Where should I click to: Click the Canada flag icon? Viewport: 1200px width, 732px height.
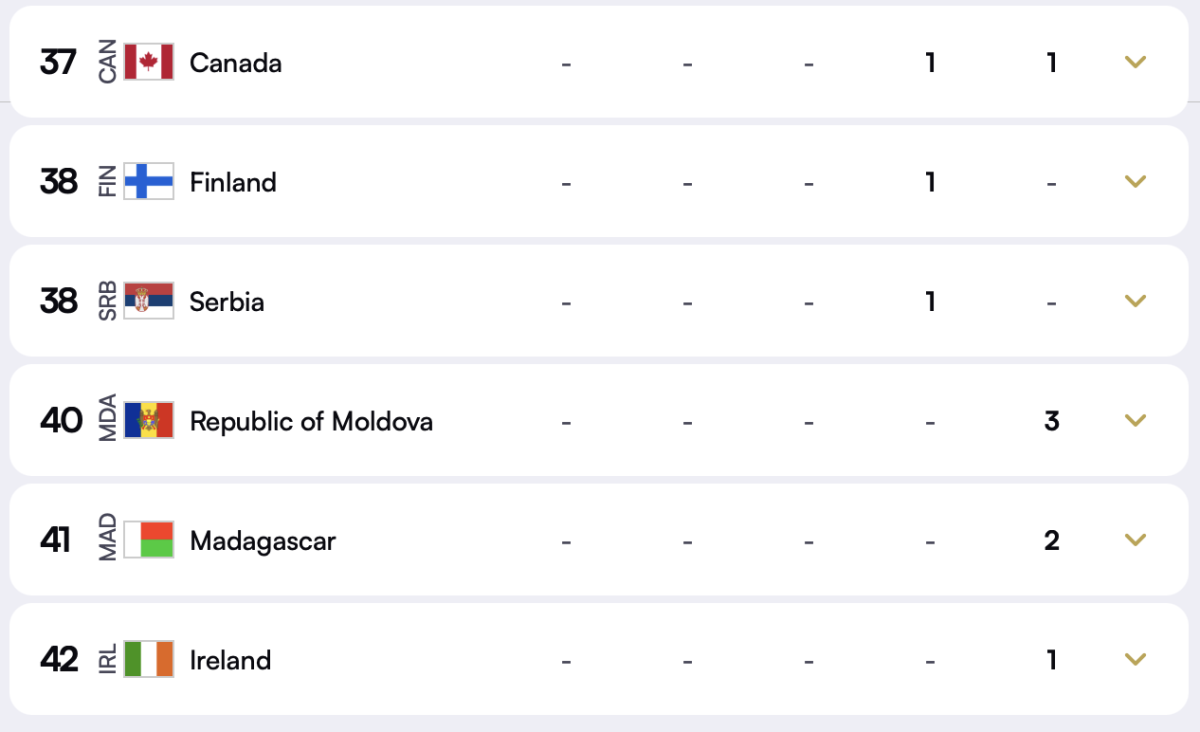pos(149,62)
